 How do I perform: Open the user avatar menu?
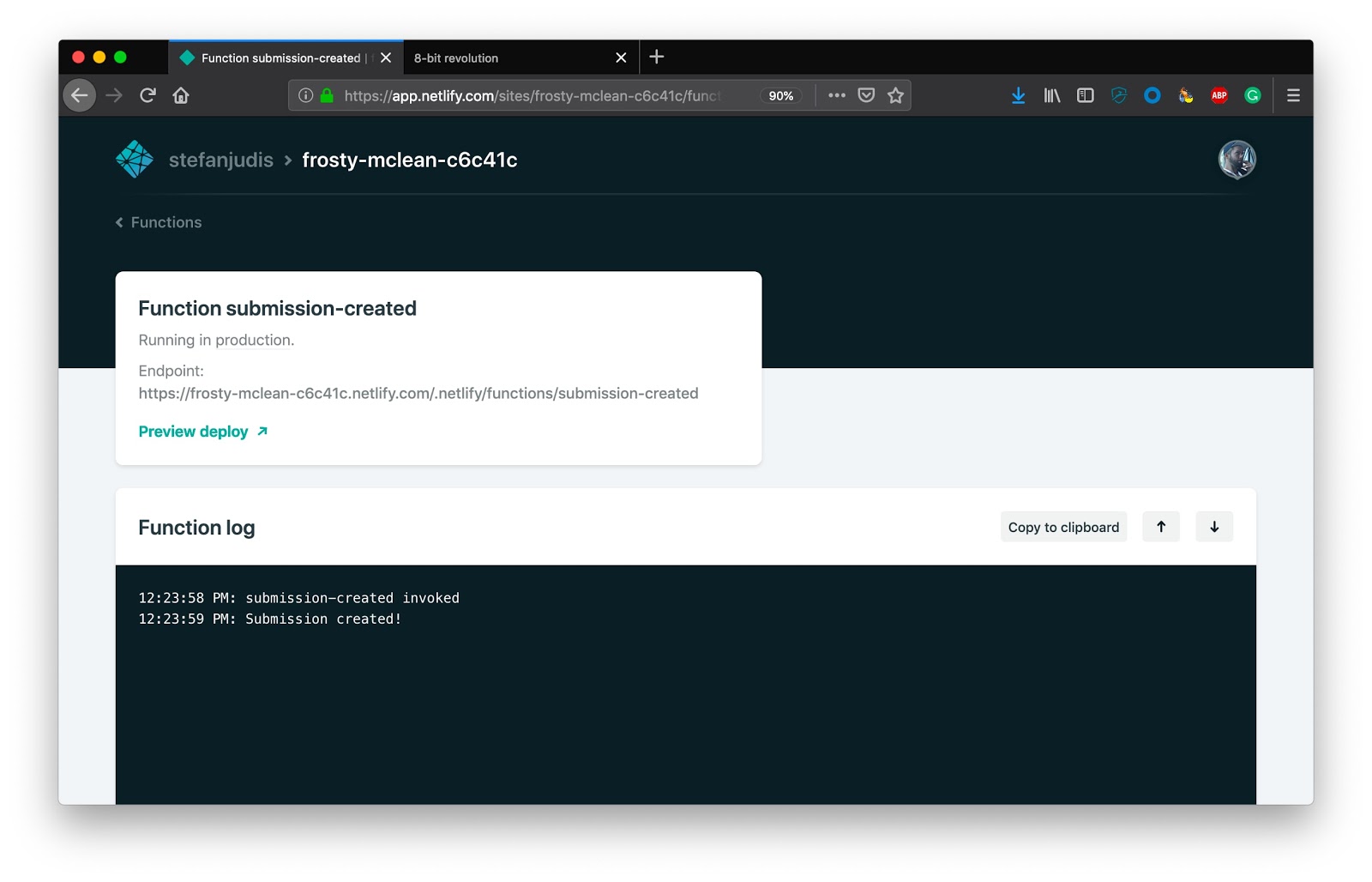pyautogui.click(x=1237, y=160)
